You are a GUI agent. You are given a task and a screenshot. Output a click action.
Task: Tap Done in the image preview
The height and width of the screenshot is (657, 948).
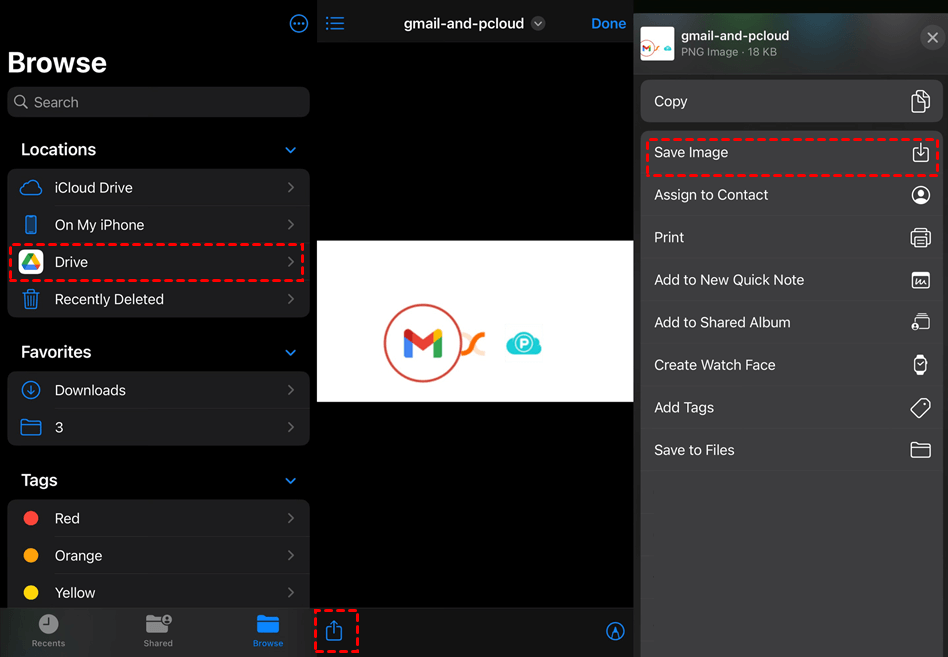[608, 24]
